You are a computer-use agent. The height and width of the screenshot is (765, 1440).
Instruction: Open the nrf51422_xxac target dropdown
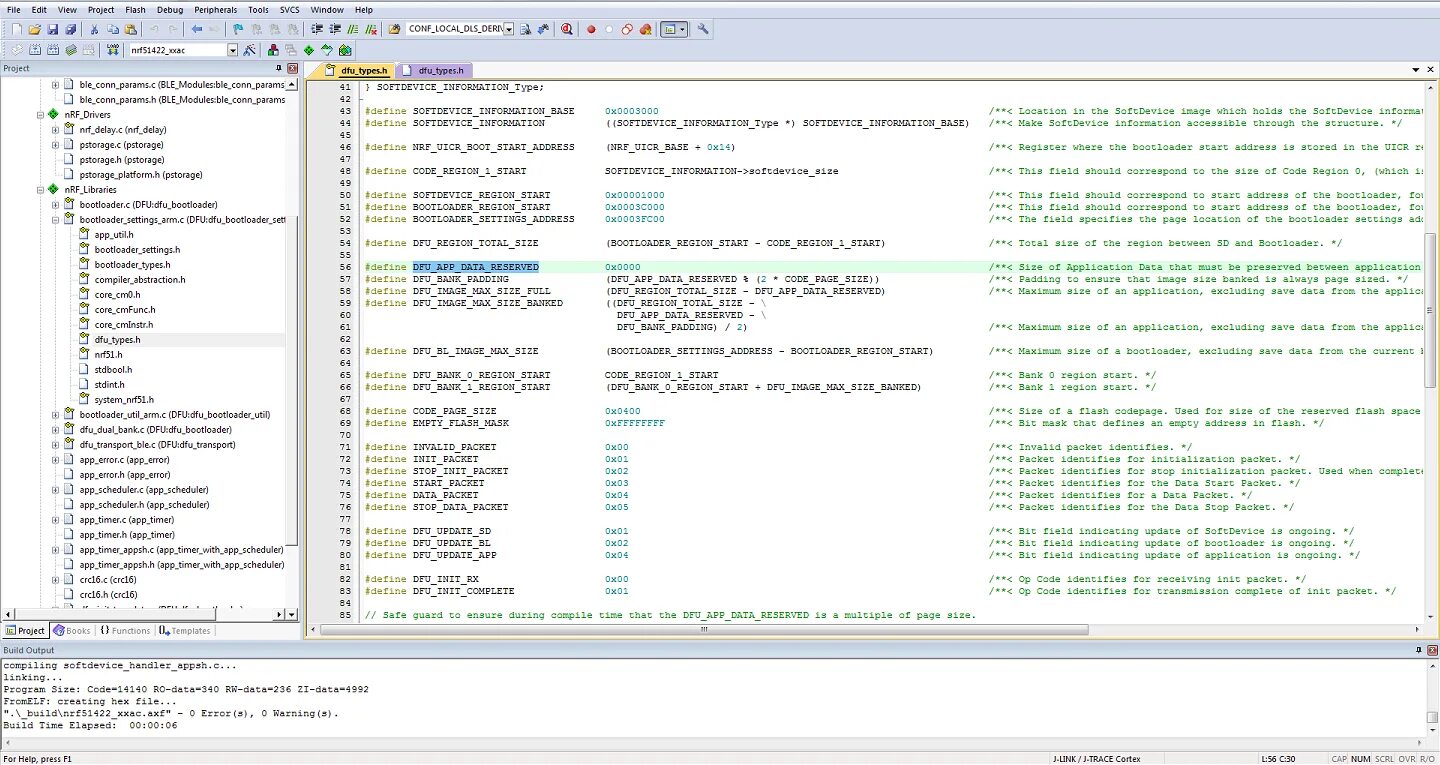click(x=232, y=50)
